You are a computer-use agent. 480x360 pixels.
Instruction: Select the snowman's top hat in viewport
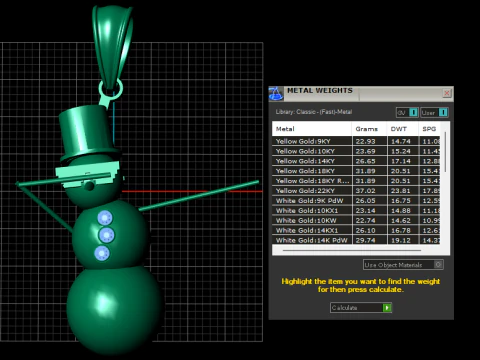pos(88,133)
